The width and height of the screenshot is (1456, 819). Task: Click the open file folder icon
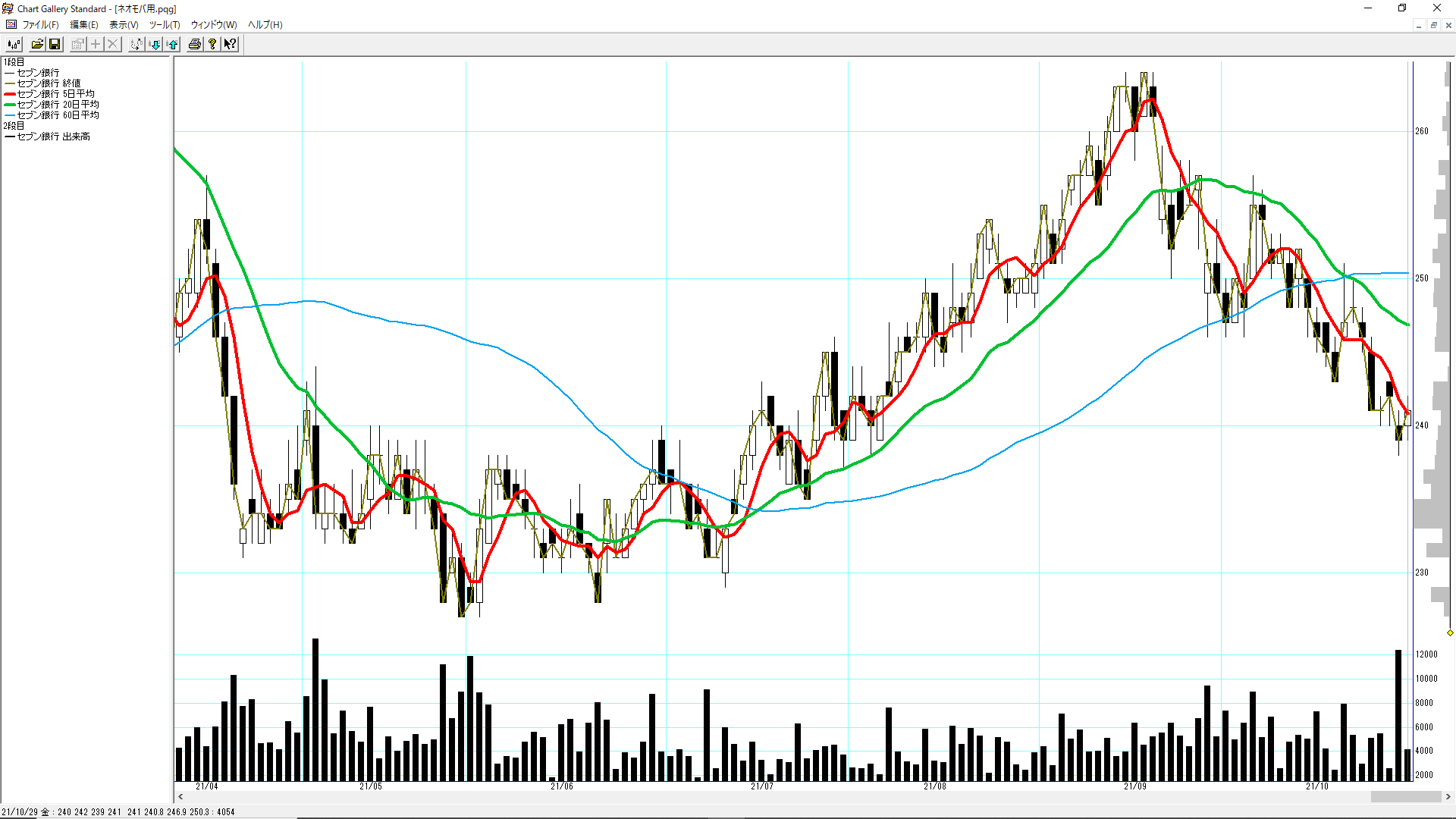pyautogui.click(x=36, y=44)
